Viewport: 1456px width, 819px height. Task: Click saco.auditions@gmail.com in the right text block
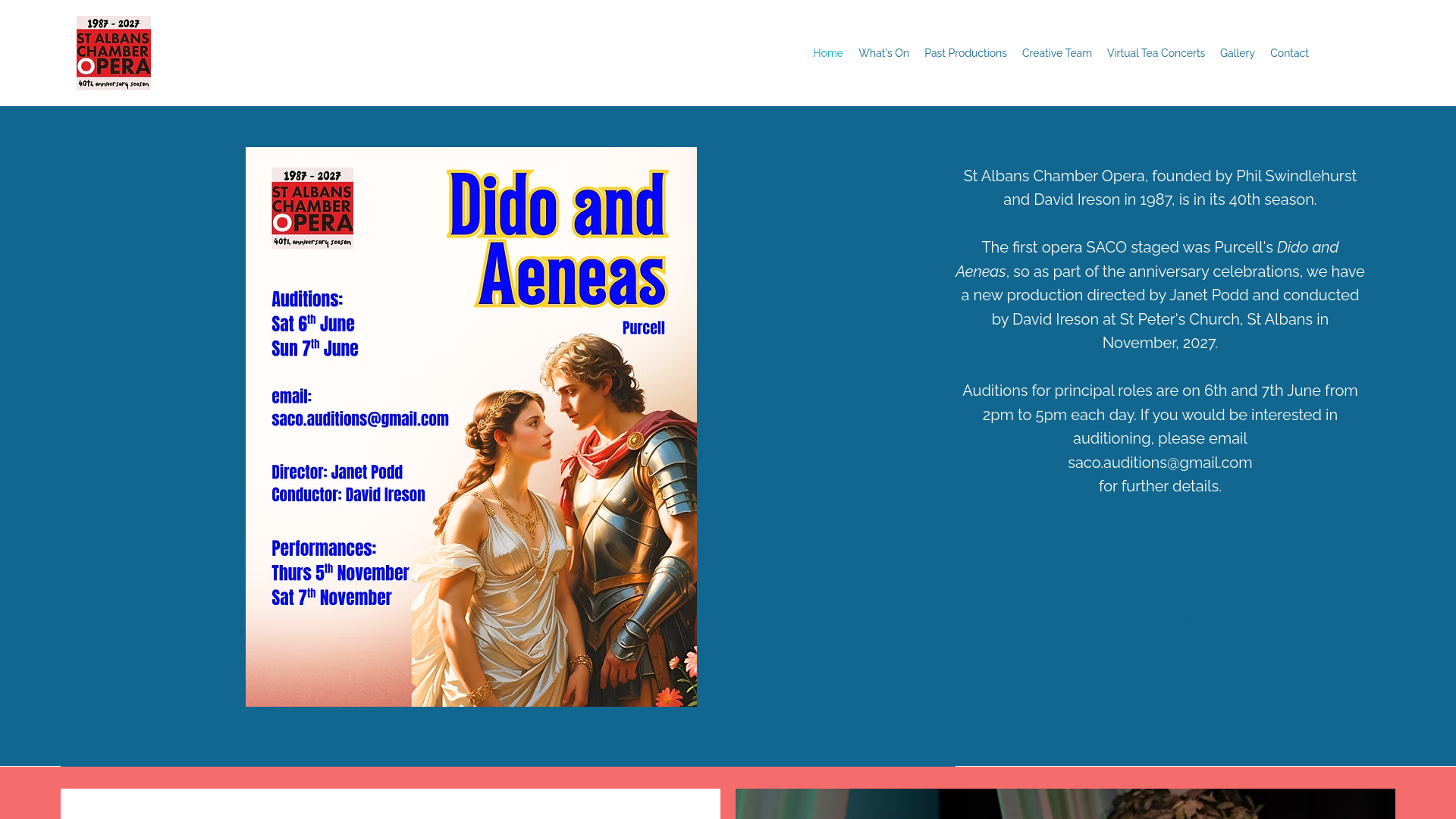(x=1160, y=463)
